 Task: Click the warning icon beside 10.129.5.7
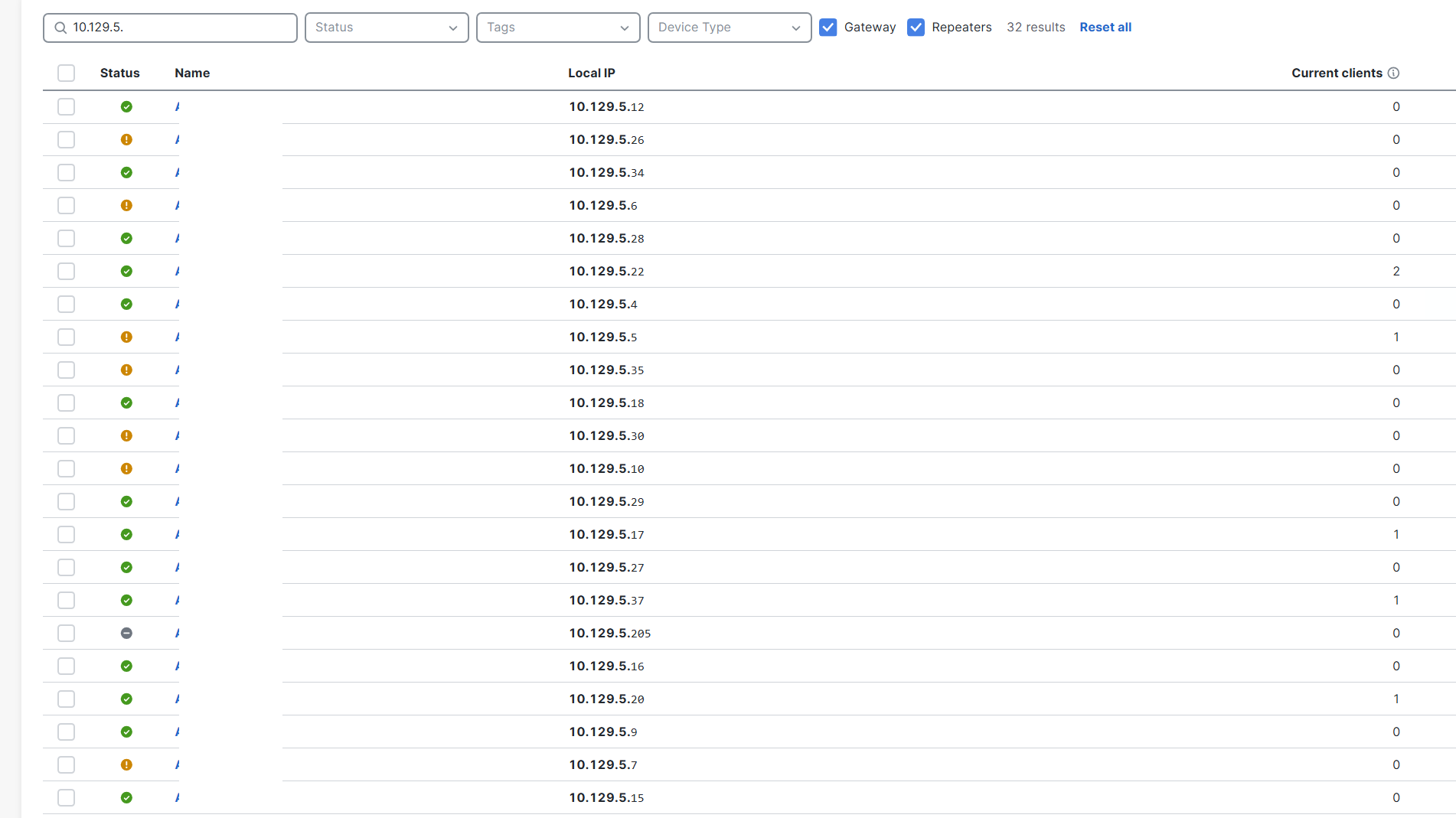point(126,764)
